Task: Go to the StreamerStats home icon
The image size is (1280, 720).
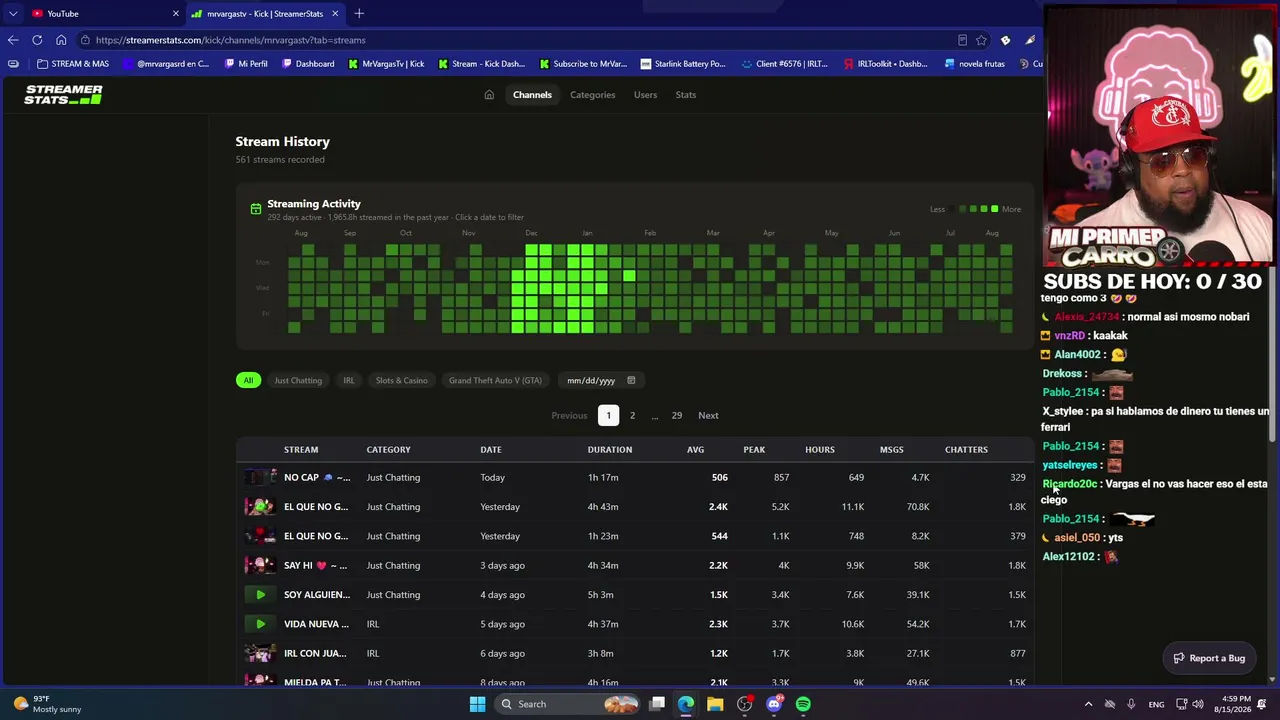Action: point(489,95)
